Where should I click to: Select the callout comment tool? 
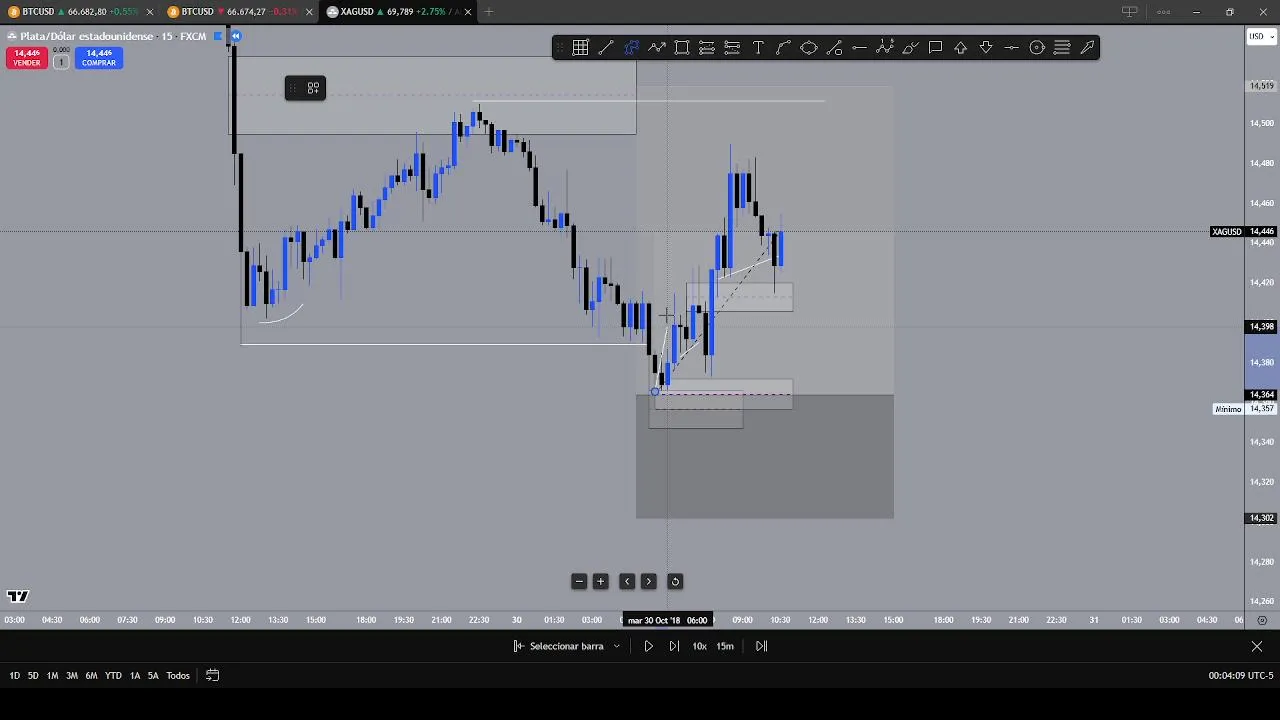(935, 48)
